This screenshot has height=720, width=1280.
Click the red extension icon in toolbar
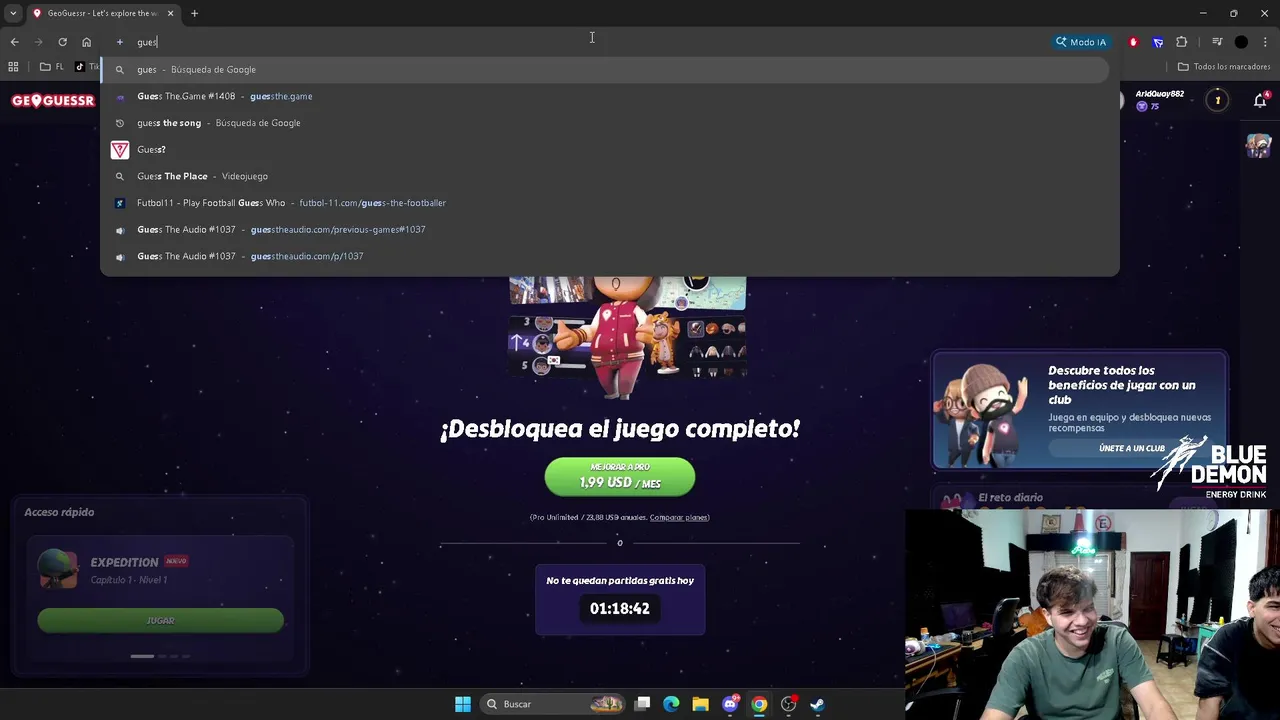coord(1133,42)
